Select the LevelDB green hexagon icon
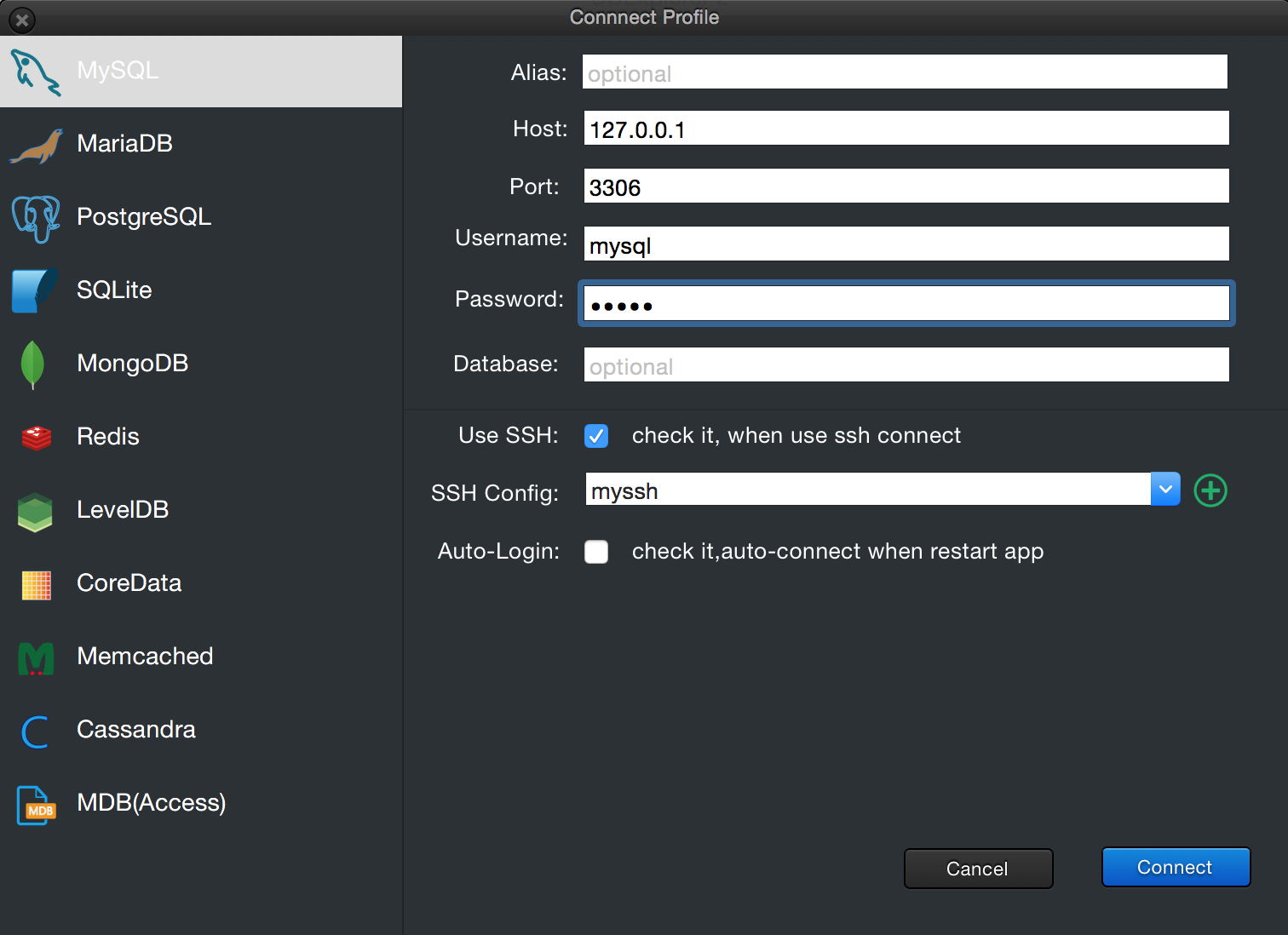Viewport: 1288px width, 935px height. click(35, 512)
